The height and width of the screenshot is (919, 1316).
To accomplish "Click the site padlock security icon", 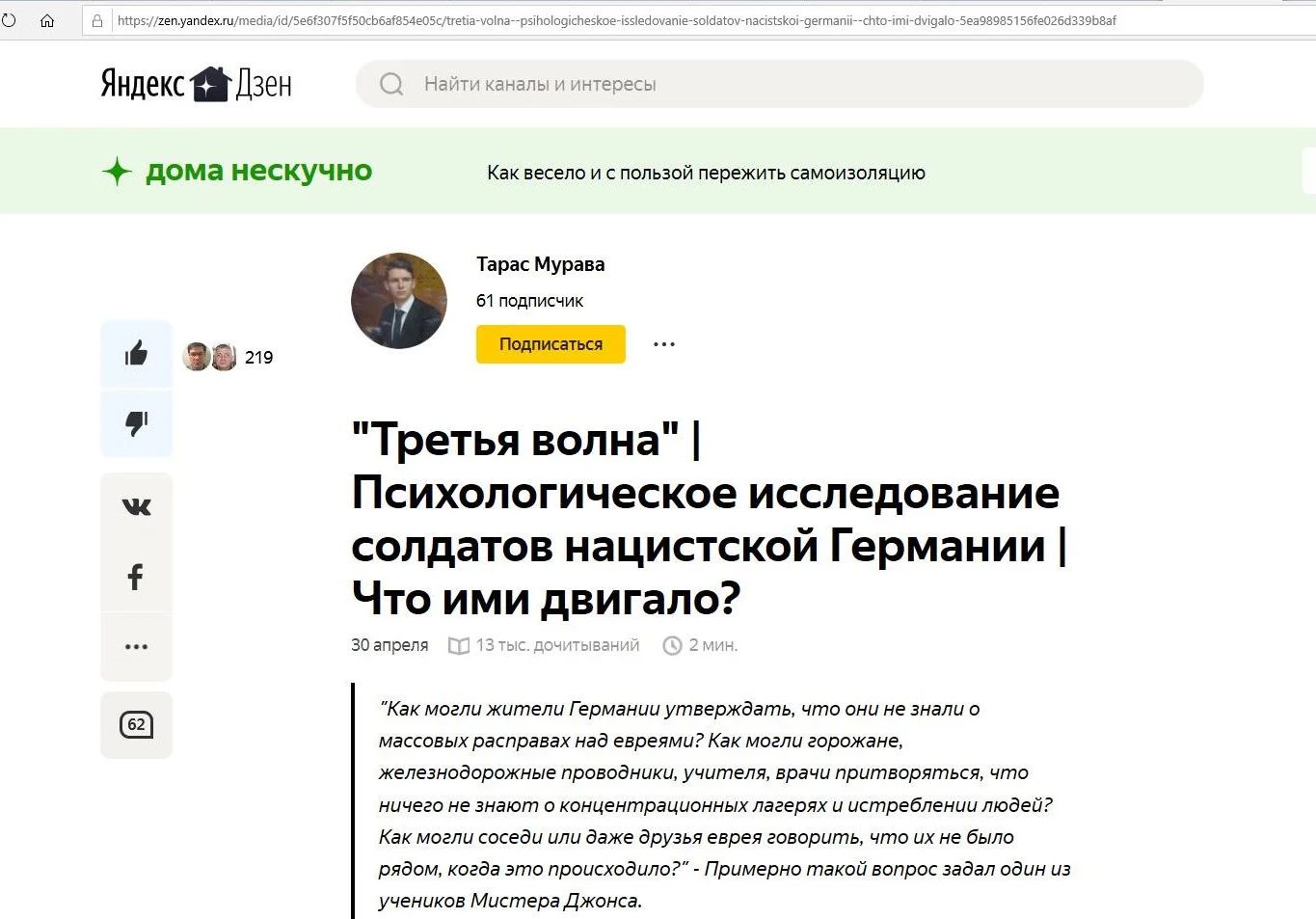I will coord(97,20).
